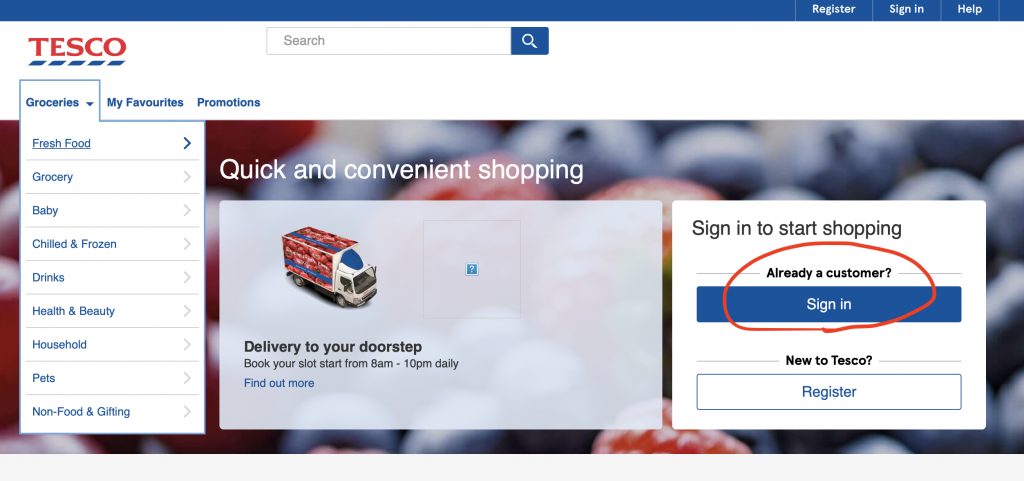
Task: Focus the Search input field
Action: pos(389,41)
